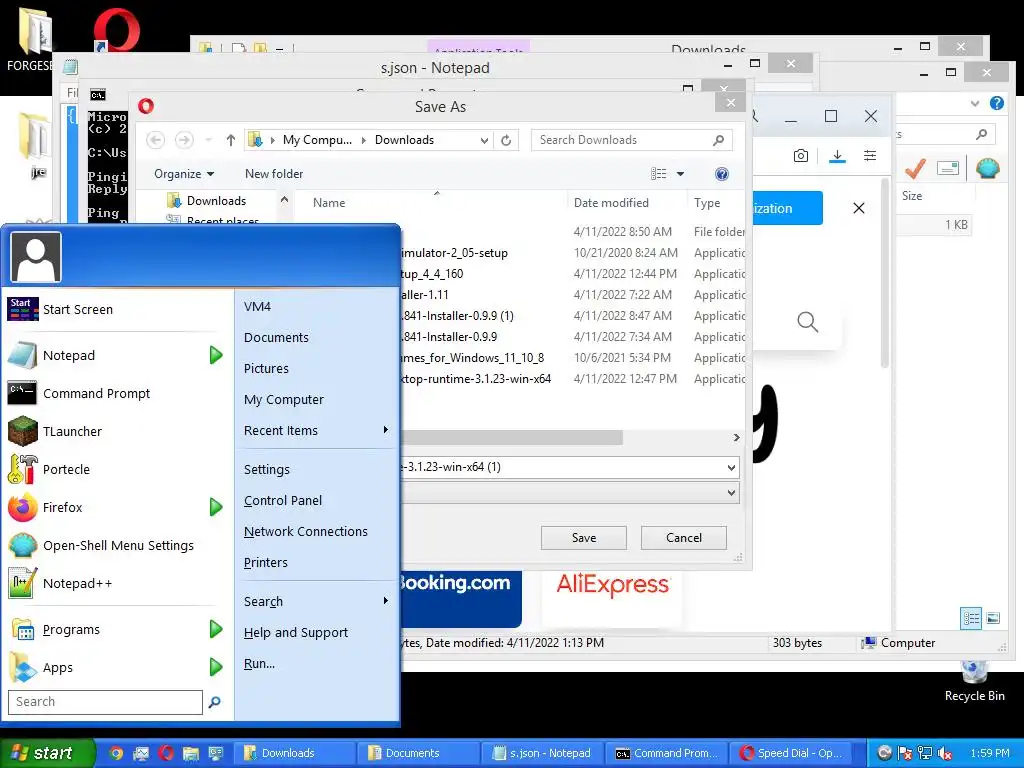Open the Recycle Bin desktop icon
Image resolution: width=1024 pixels, height=768 pixels.
click(x=974, y=681)
